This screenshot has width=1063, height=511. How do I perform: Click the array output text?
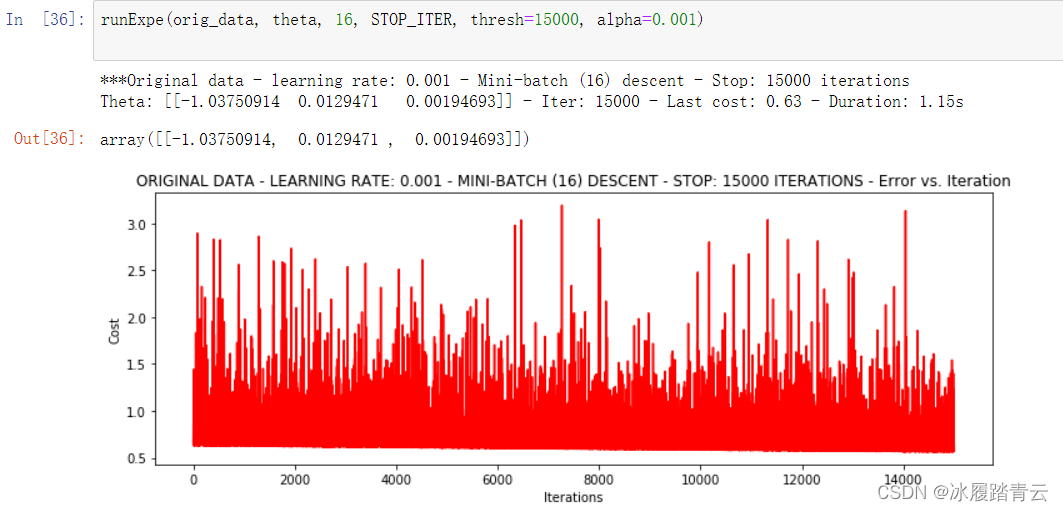(315, 140)
